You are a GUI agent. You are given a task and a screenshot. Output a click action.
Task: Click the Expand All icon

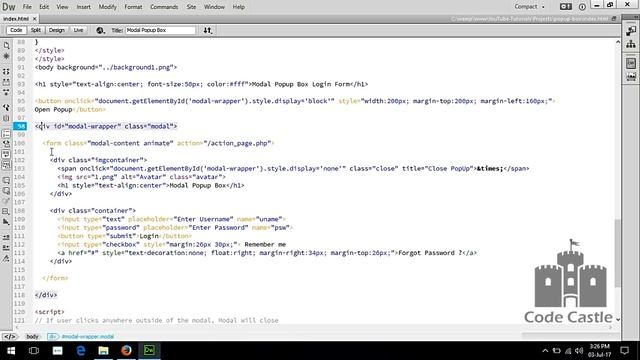[6, 93]
